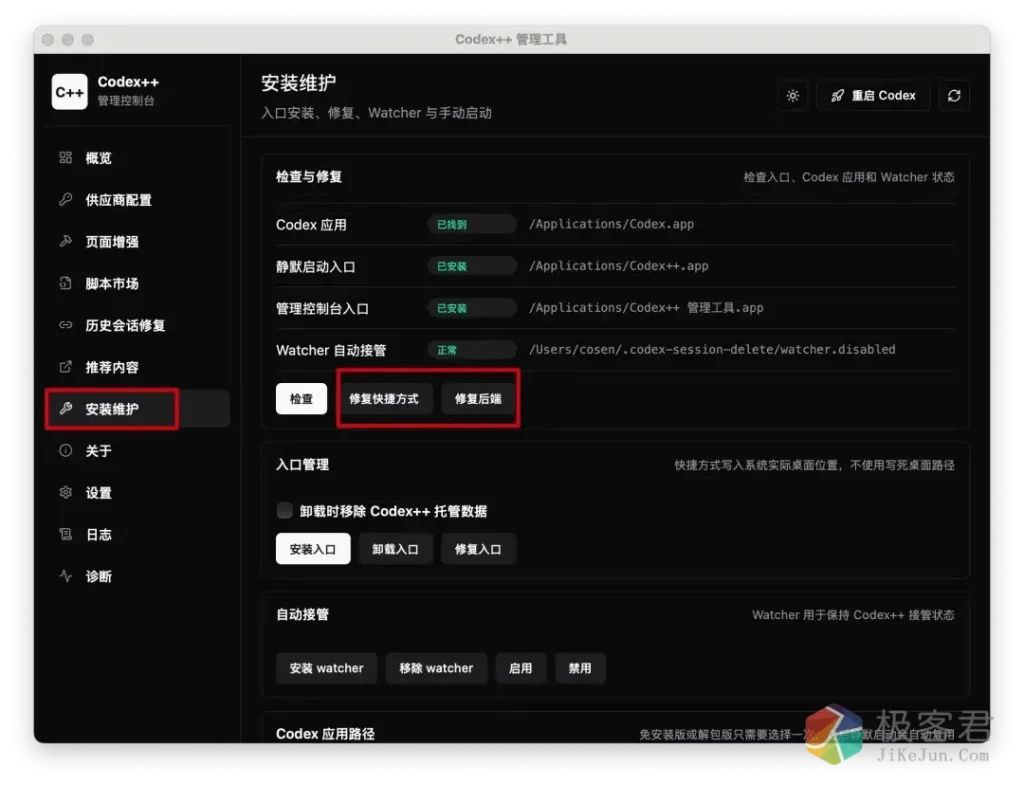Click the info icon beside 关于
Image resolution: width=1024 pixels, height=785 pixels.
65,450
